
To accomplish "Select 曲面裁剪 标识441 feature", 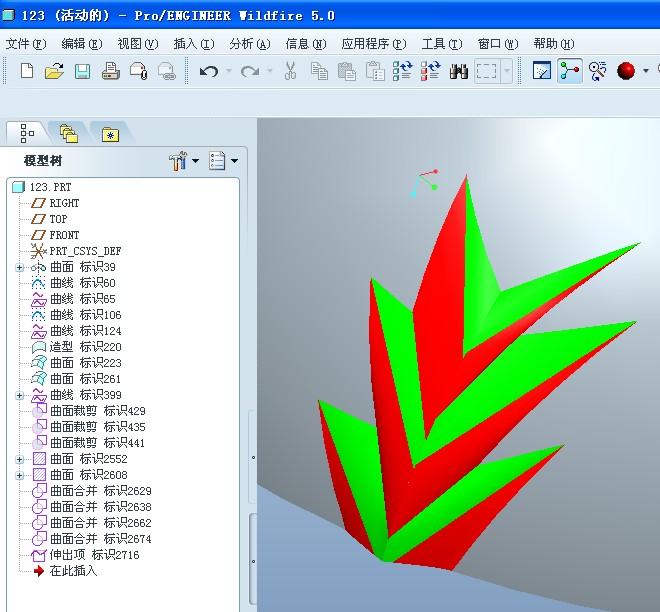I will click(88, 443).
